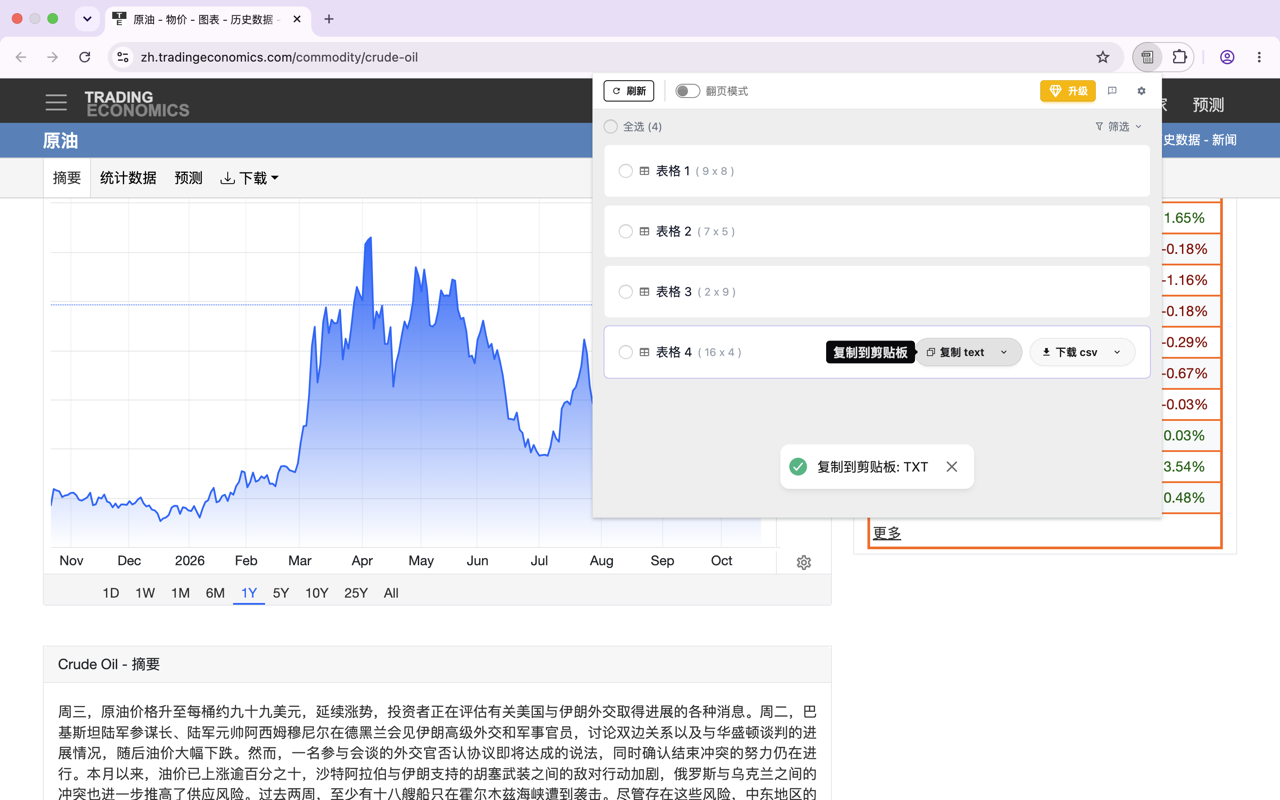The height and width of the screenshot is (800, 1280).
Task: Expand the 下载 csv format arrow
Action: click(1117, 352)
